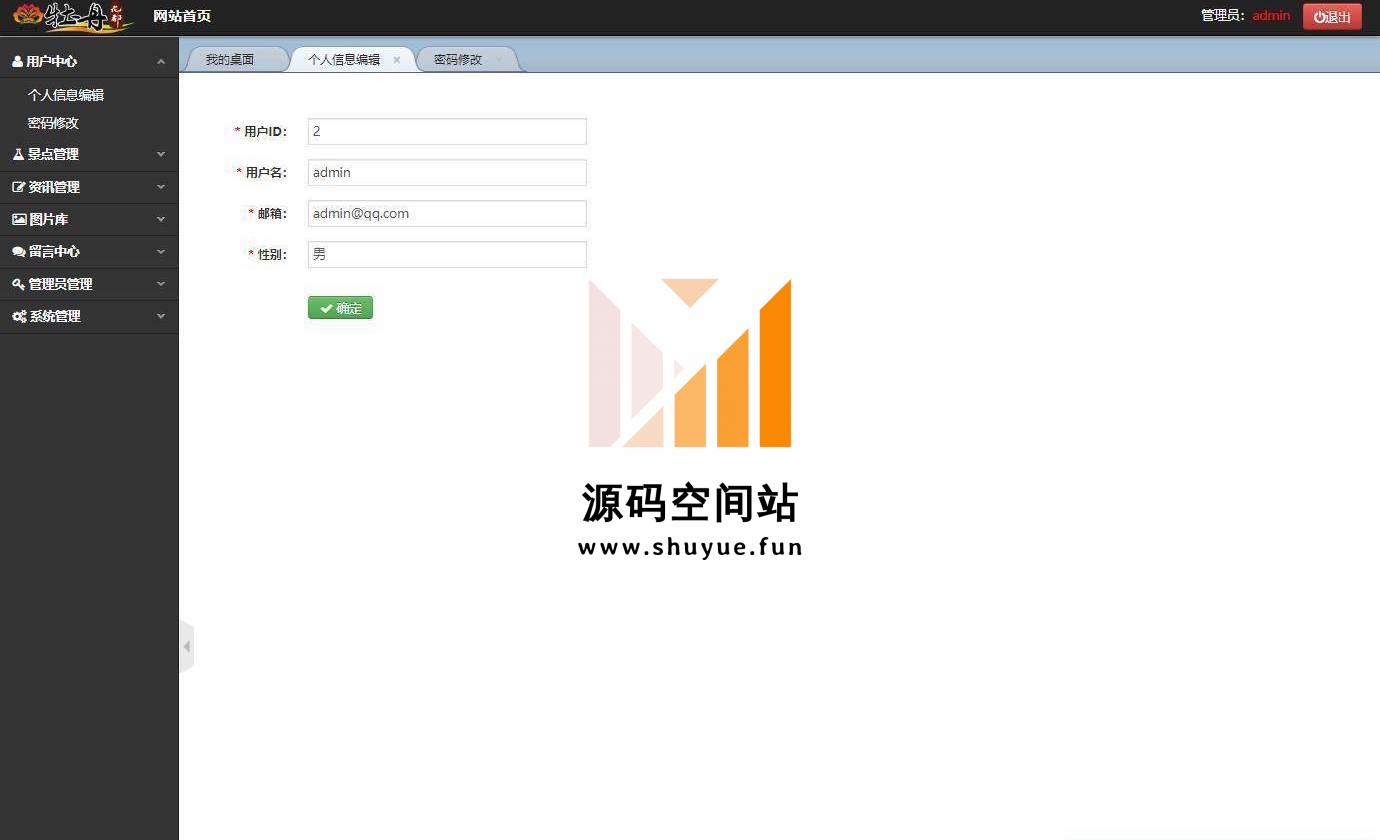Click the speech bubble icon beside 留言中心
The image size is (1380, 840).
tap(19, 252)
